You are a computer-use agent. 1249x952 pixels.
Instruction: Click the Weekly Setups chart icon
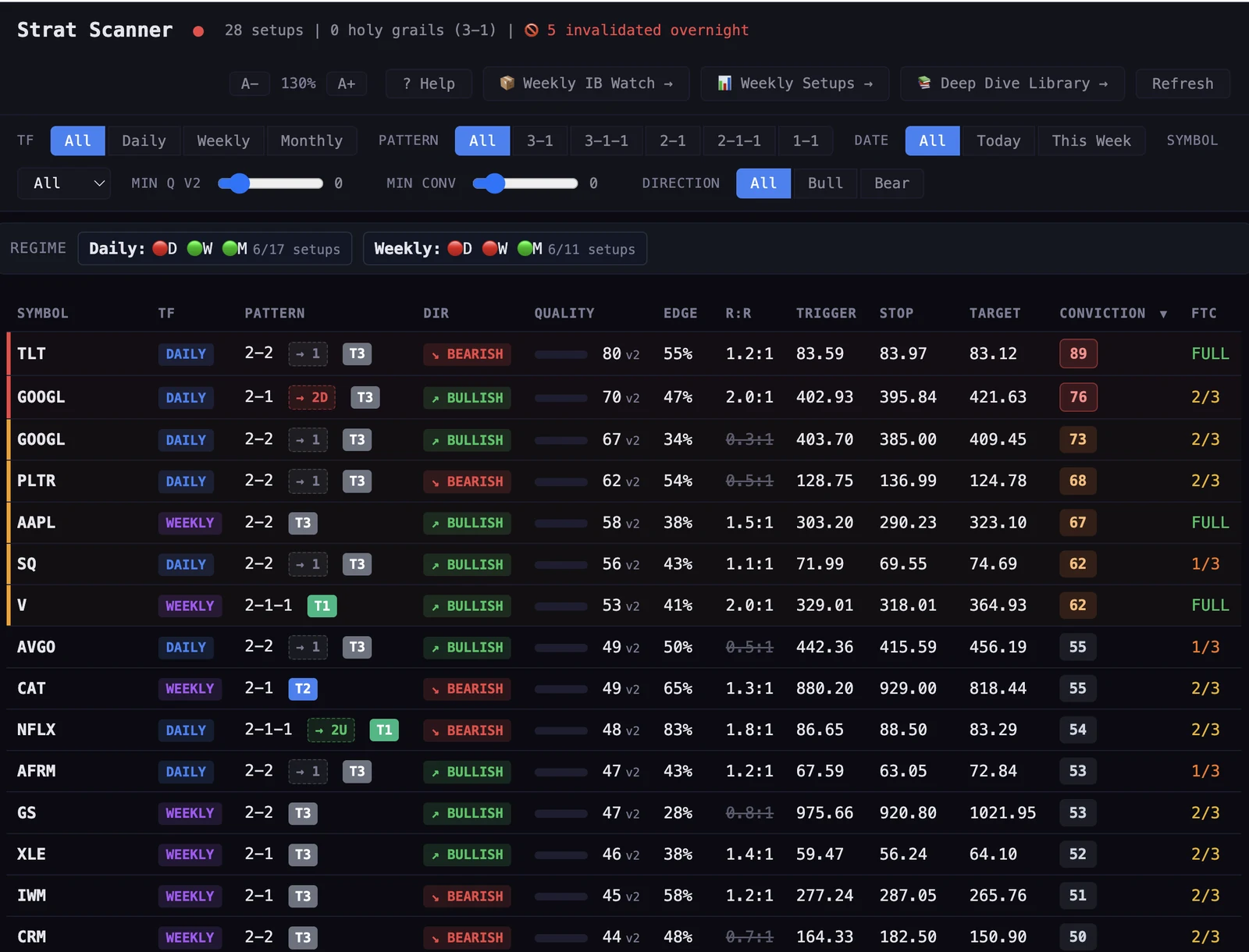724,83
